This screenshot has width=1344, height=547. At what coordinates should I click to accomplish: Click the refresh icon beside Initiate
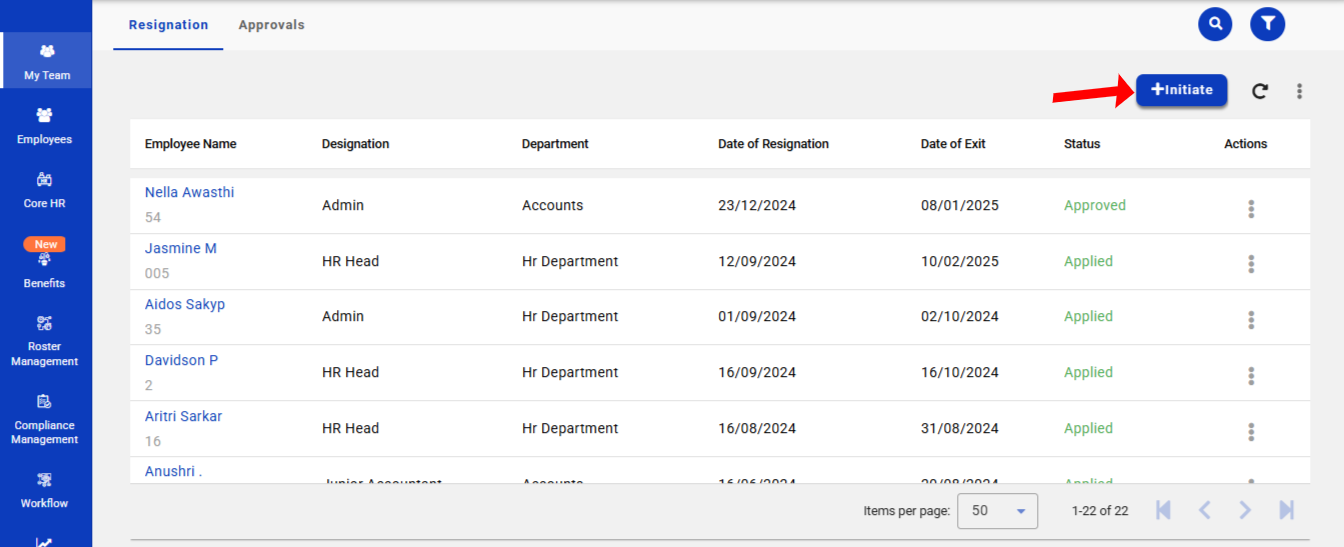(x=1260, y=91)
